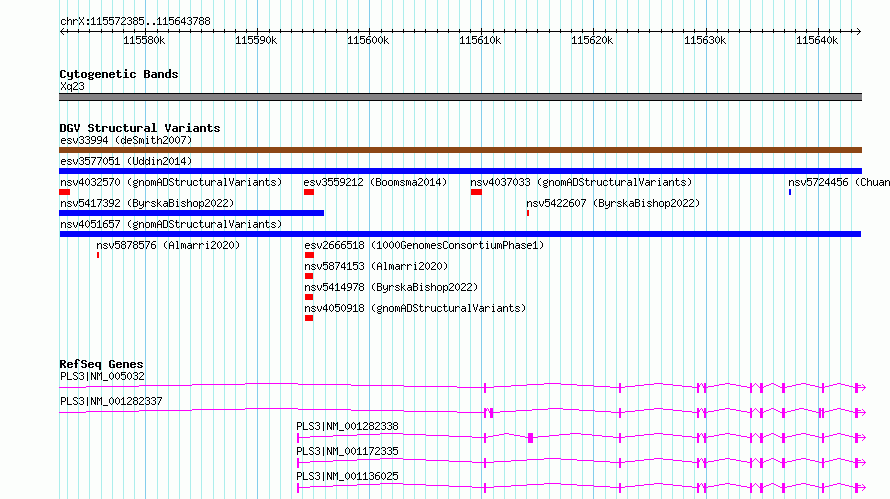Click the esv3559212 (Boomsma2014) label
Viewport: 890px width, 499px height.
pos(375,182)
